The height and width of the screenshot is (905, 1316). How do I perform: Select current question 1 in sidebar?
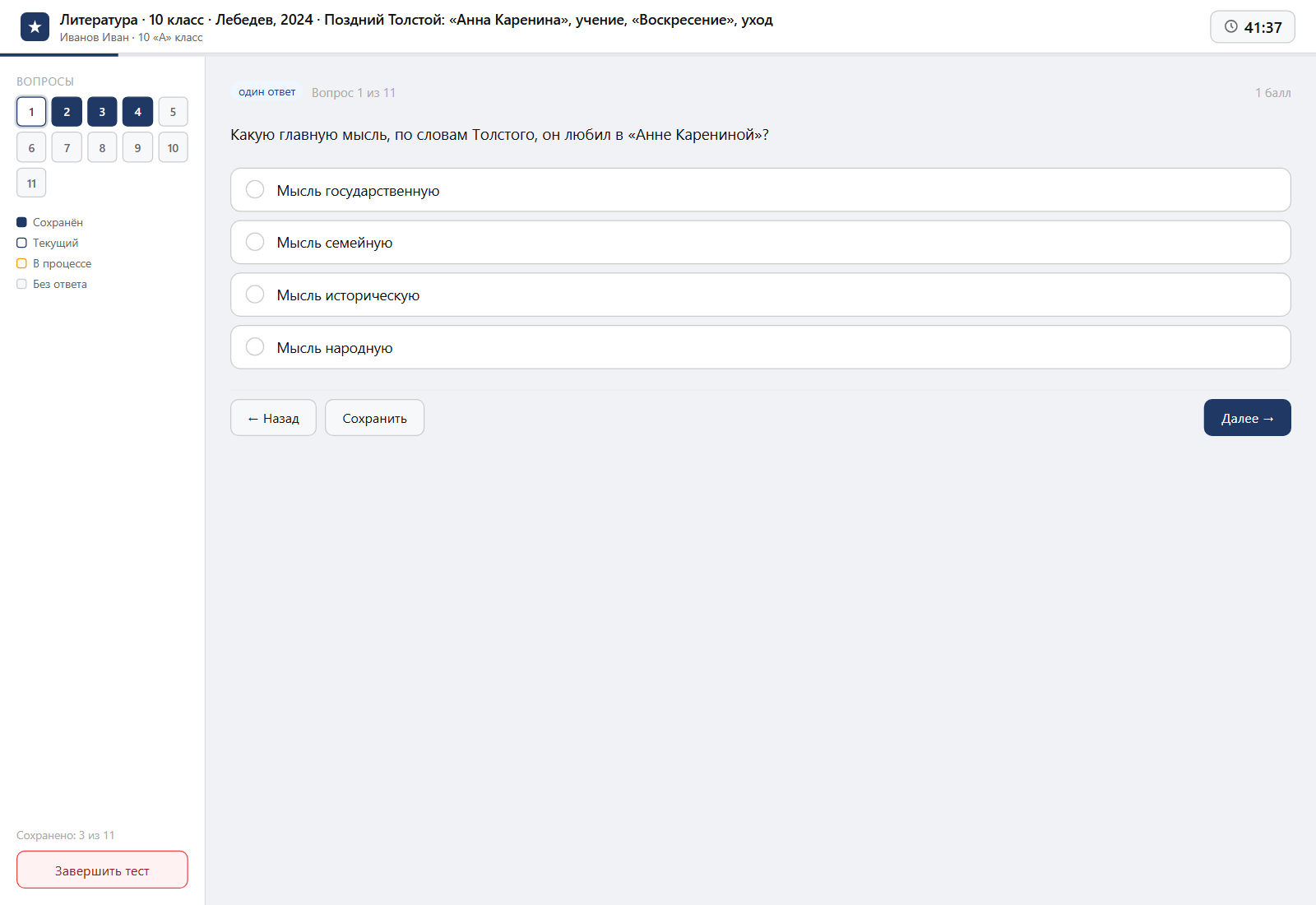pyautogui.click(x=31, y=112)
